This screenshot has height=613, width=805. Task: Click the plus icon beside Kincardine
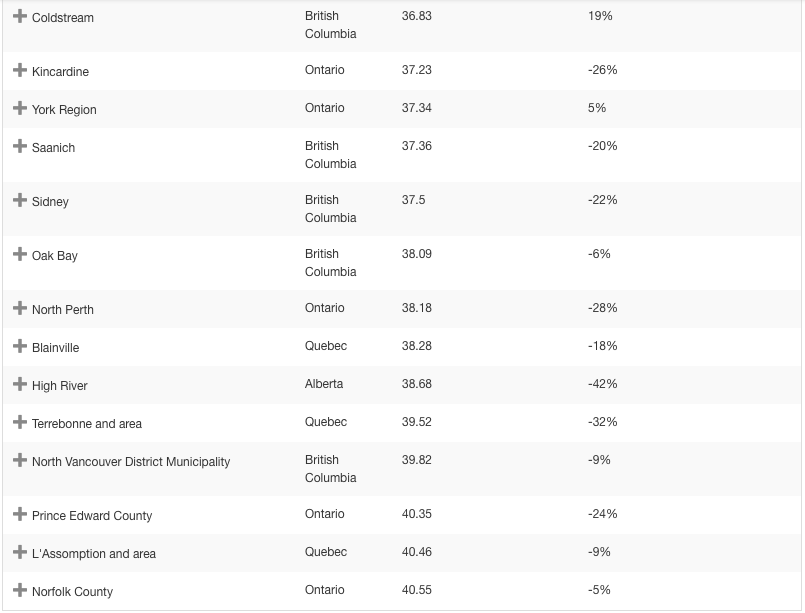[x=20, y=71]
